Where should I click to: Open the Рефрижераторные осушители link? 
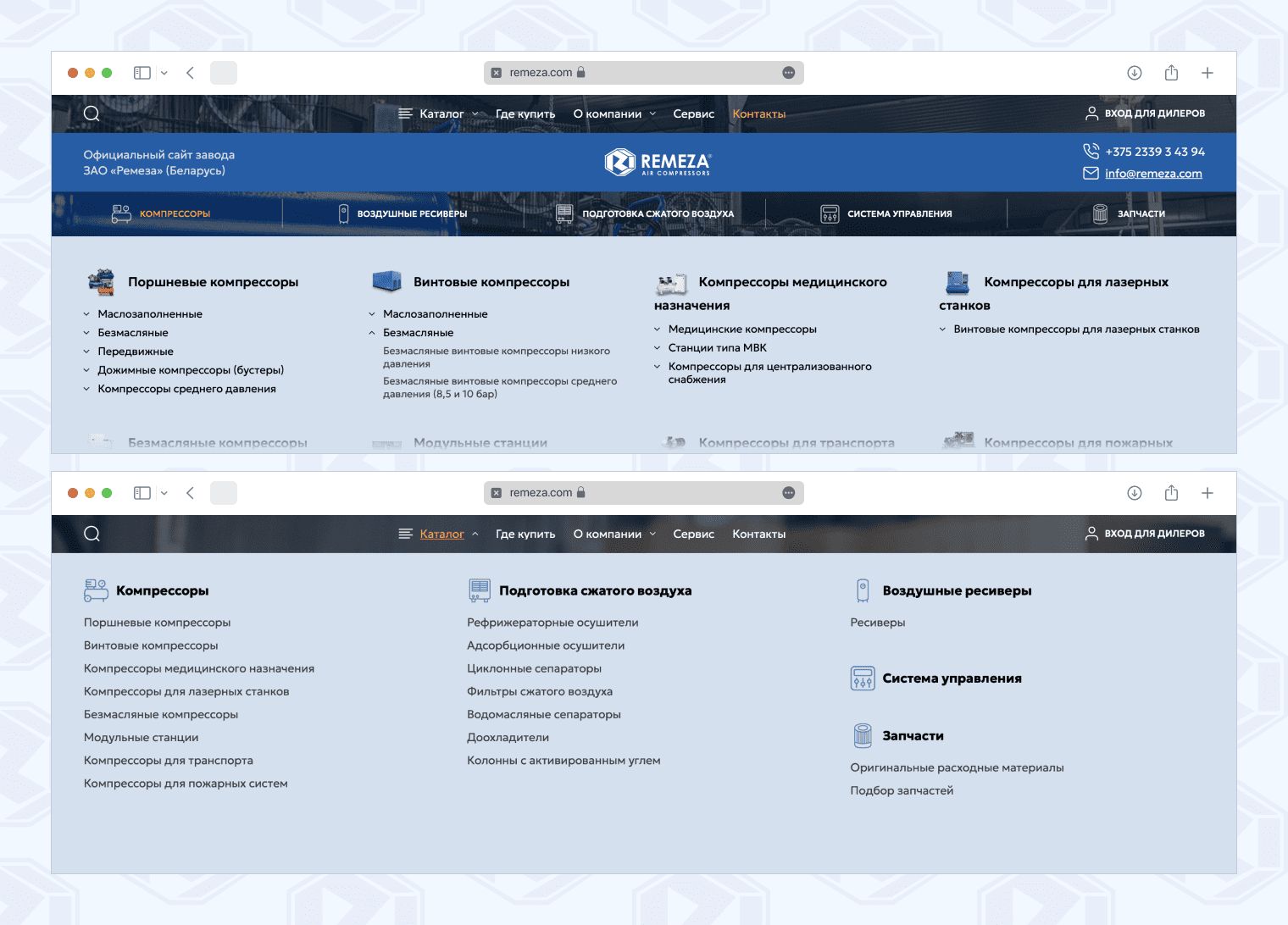coord(552,623)
